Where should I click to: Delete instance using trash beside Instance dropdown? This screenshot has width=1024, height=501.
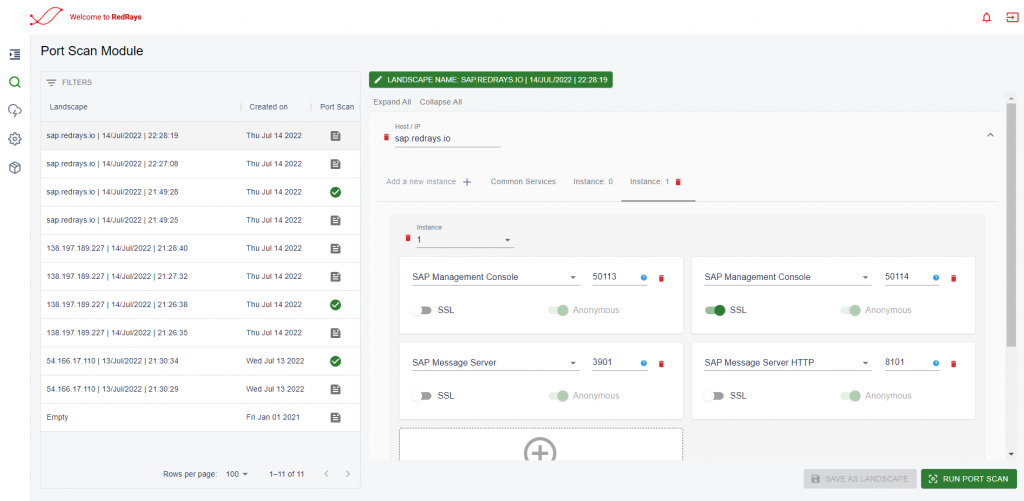point(408,238)
